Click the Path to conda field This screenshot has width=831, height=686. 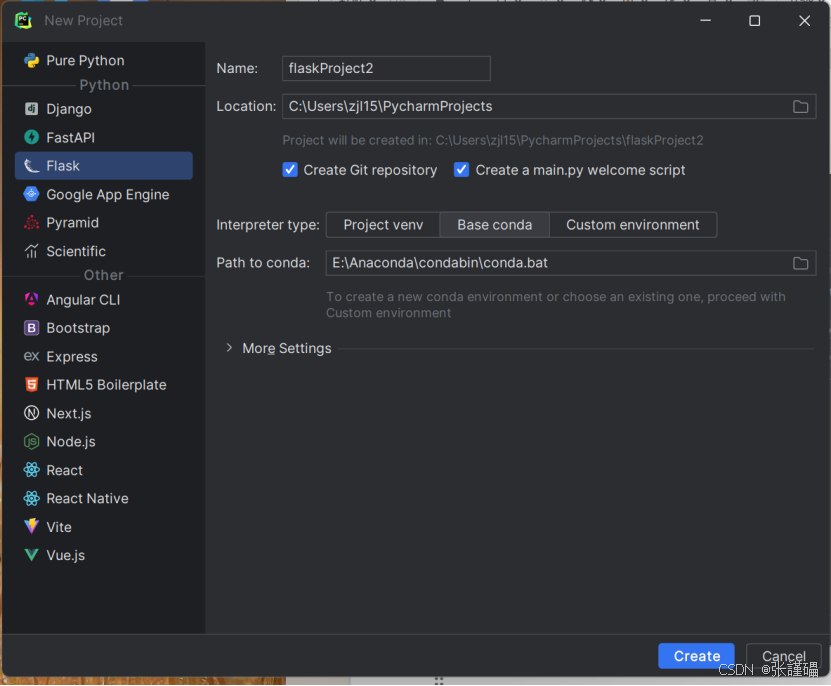point(571,263)
